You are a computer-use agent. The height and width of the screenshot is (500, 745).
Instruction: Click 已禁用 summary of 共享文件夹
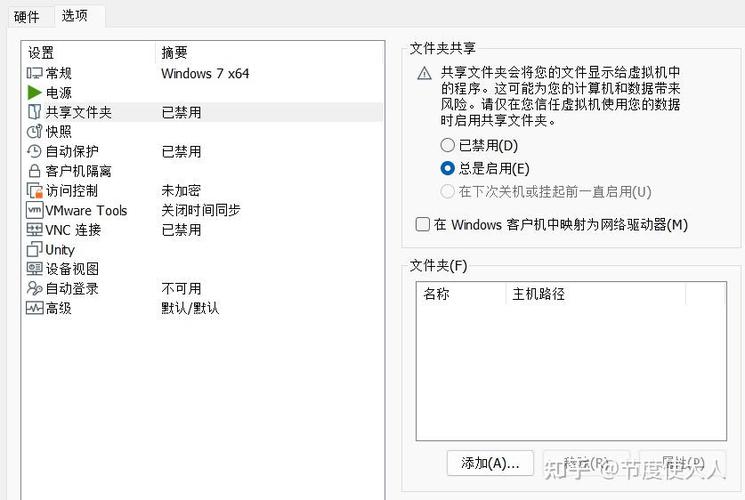pos(181,112)
